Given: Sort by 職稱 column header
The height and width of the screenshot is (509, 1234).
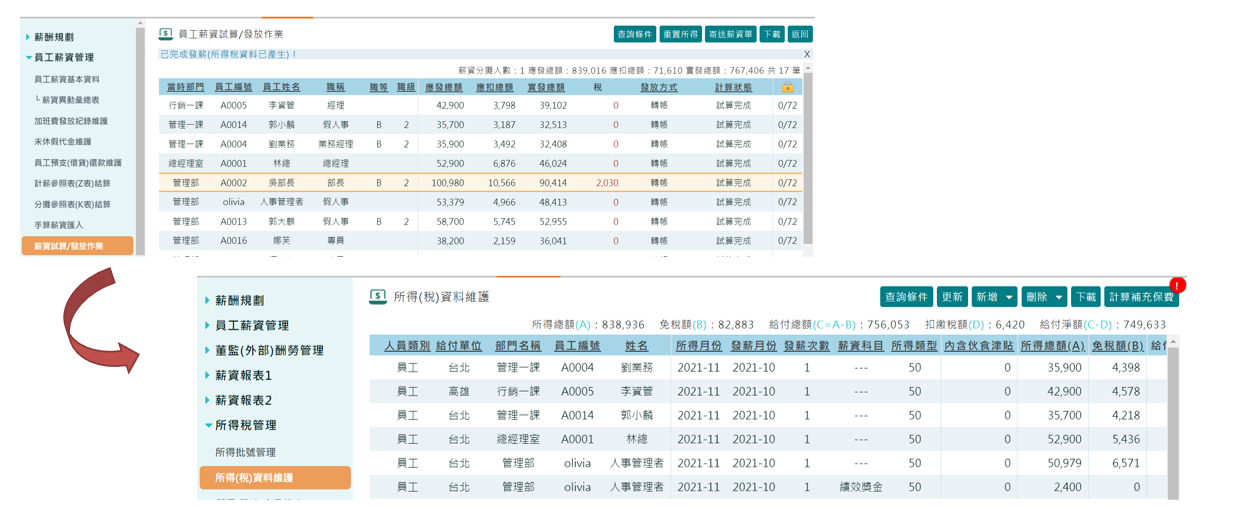Looking at the screenshot, I should pyautogui.click(x=336, y=87).
